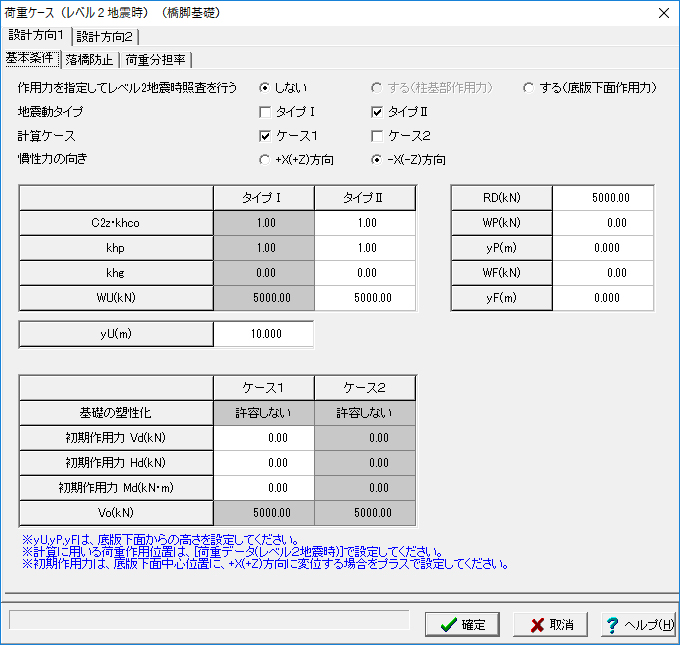Screen dimensions: 680x645
Task: Click WU(kN) タイプⅠ grayed cell
Action: tap(264, 298)
